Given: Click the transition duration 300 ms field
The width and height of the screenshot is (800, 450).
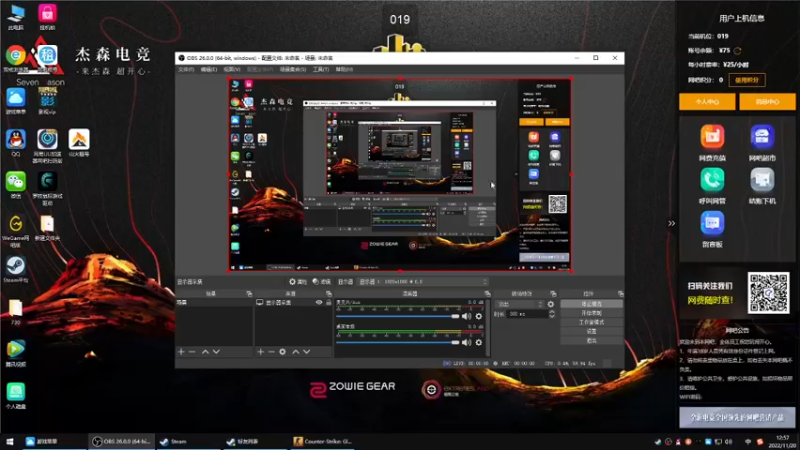Looking at the screenshot, I should (x=528, y=314).
